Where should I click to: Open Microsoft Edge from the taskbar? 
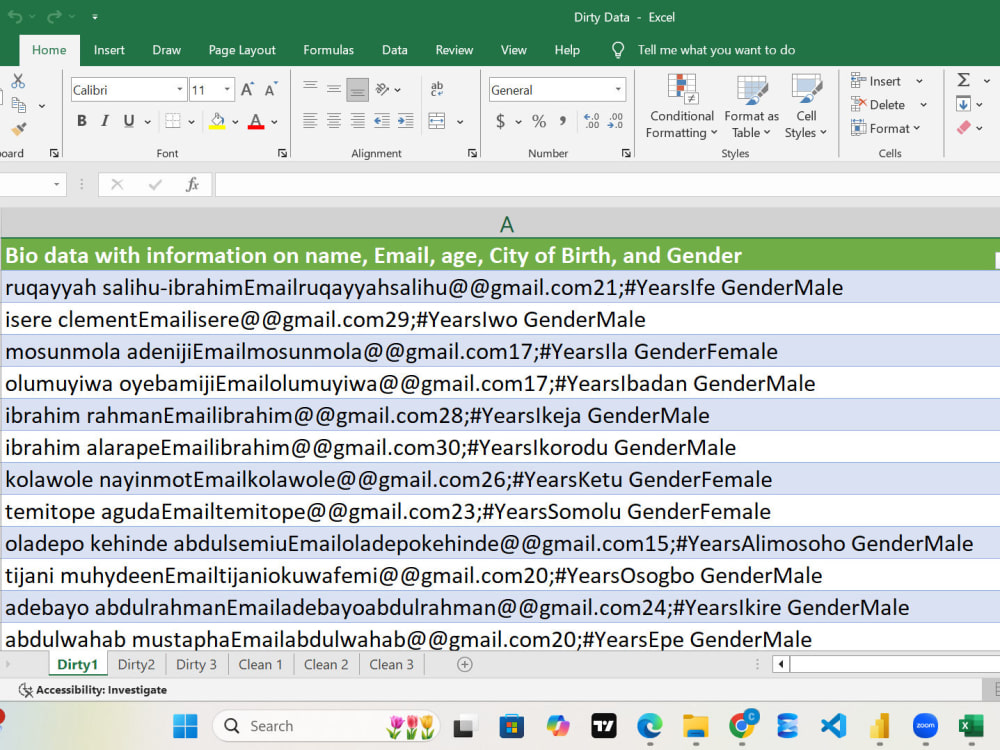tap(649, 726)
